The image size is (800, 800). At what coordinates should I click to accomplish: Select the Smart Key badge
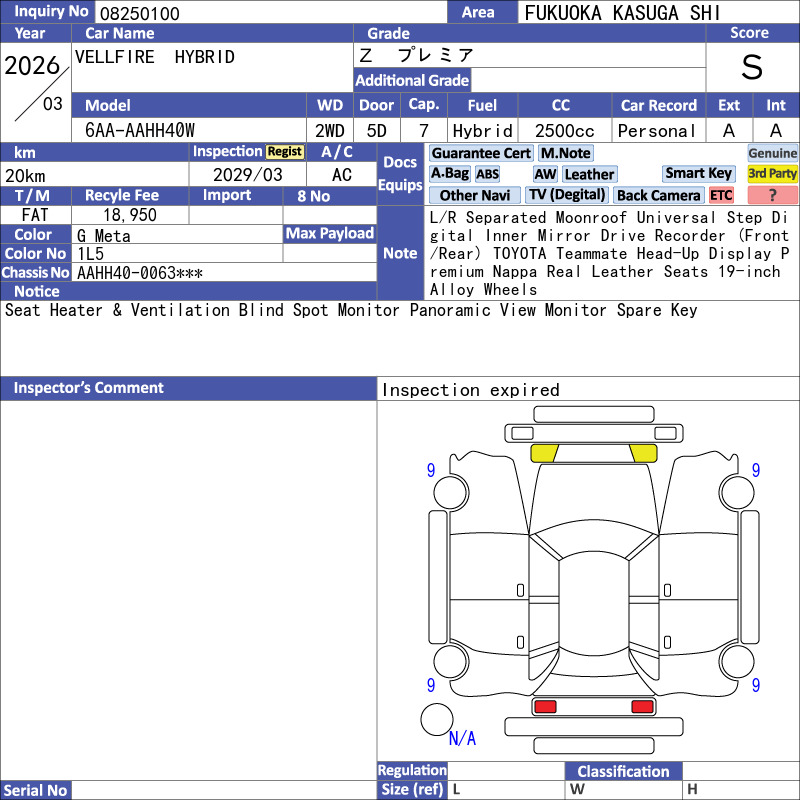point(698,173)
